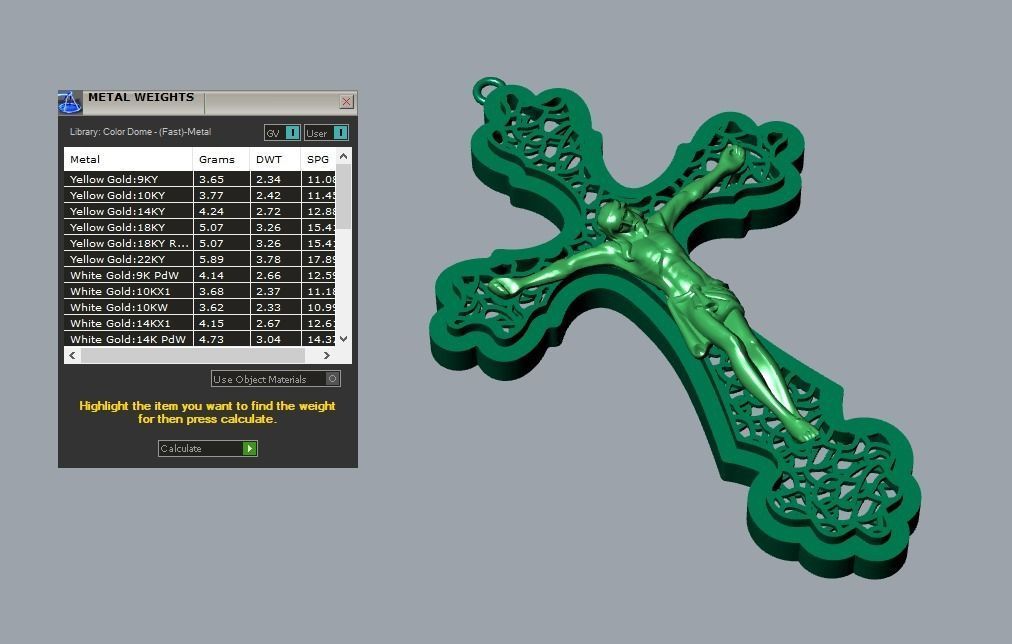The width and height of the screenshot is (1012, 644).
Task: Toggle the GV library switch
Action: (x=283, y=132)
